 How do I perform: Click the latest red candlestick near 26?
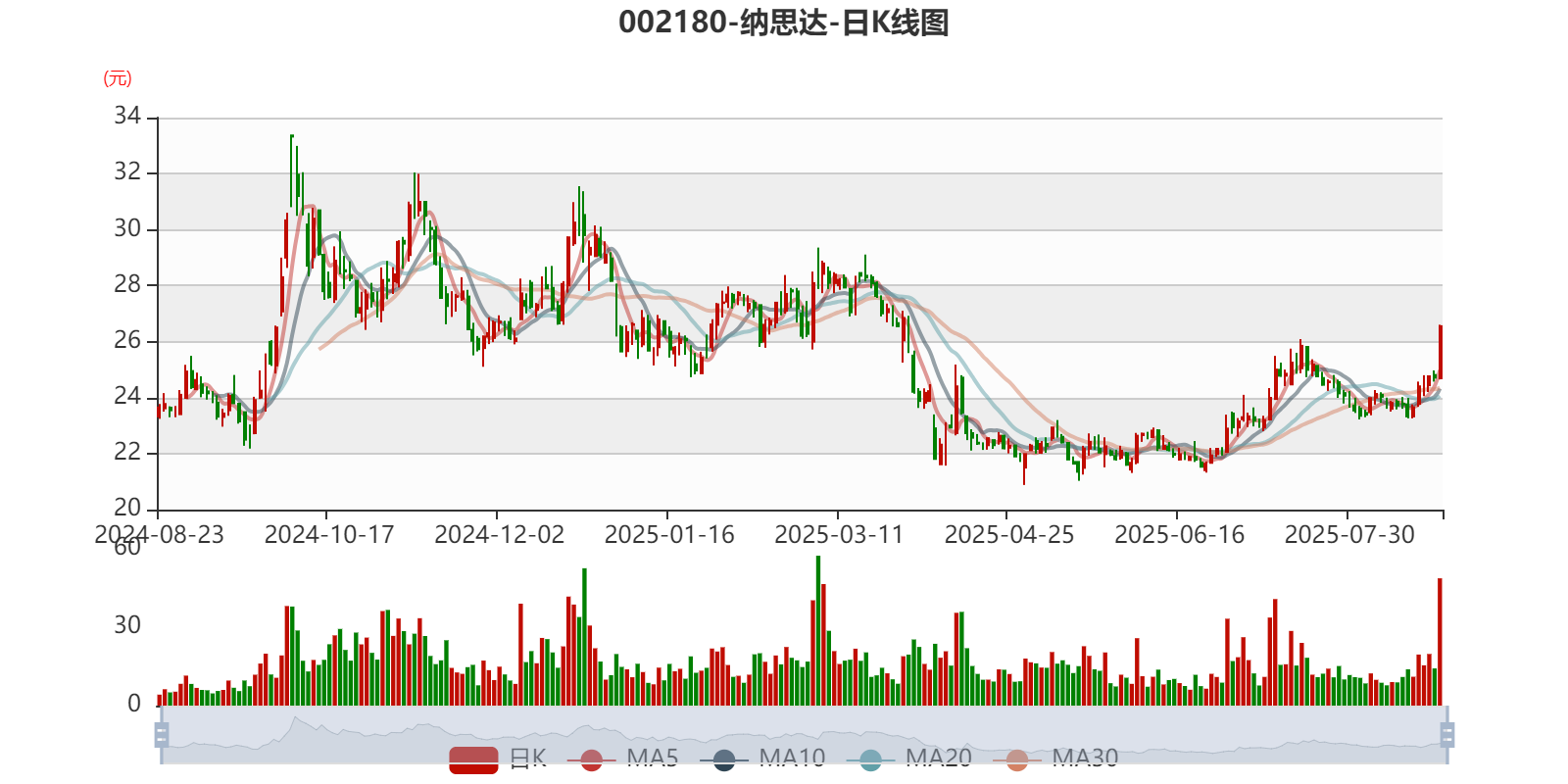click(x=1440, y=352)
